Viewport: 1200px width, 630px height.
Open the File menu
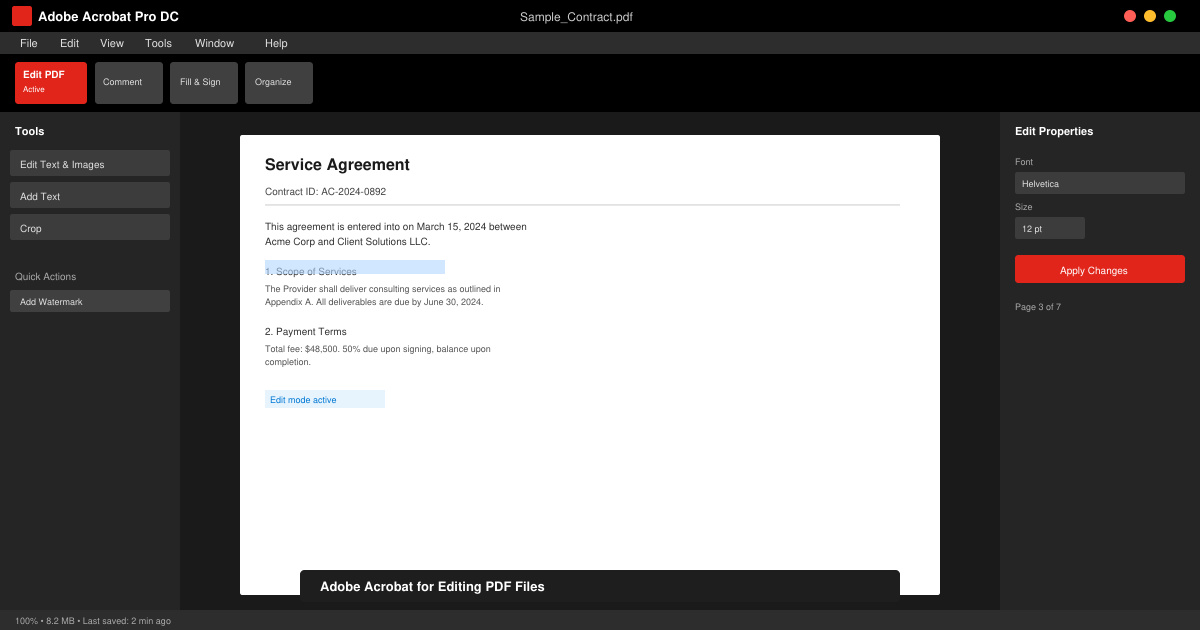(29, 43)
